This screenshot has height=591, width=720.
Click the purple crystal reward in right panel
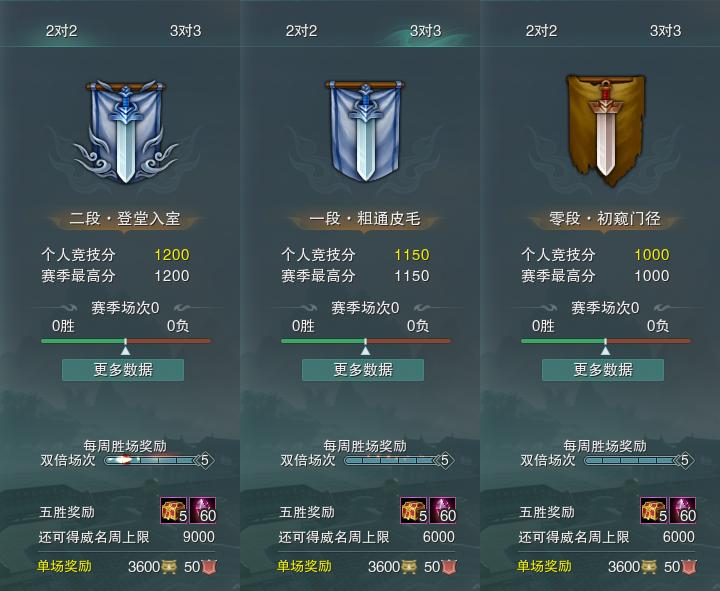tap(683, 510)
